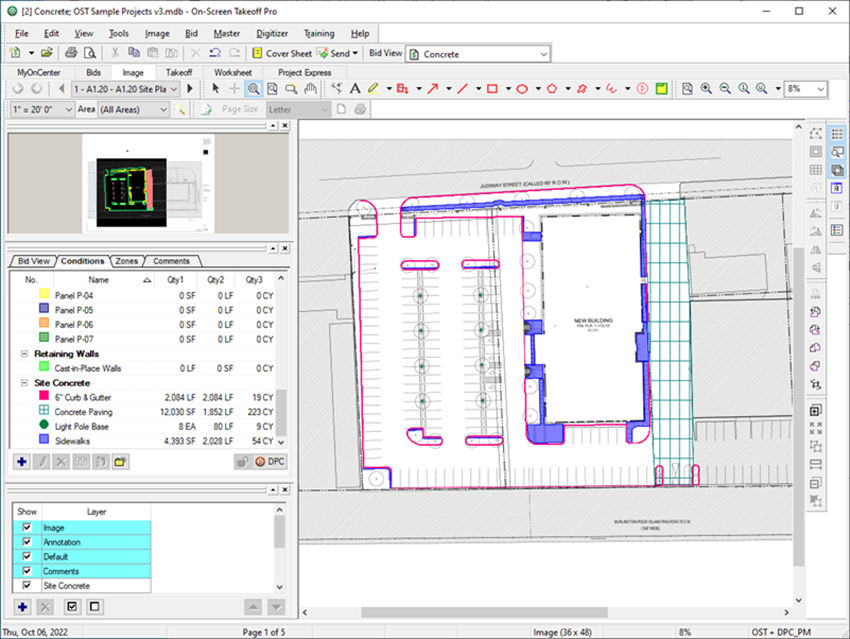
Task: Click the site plan thumbnail preview
Action: [x=149, y=182]
